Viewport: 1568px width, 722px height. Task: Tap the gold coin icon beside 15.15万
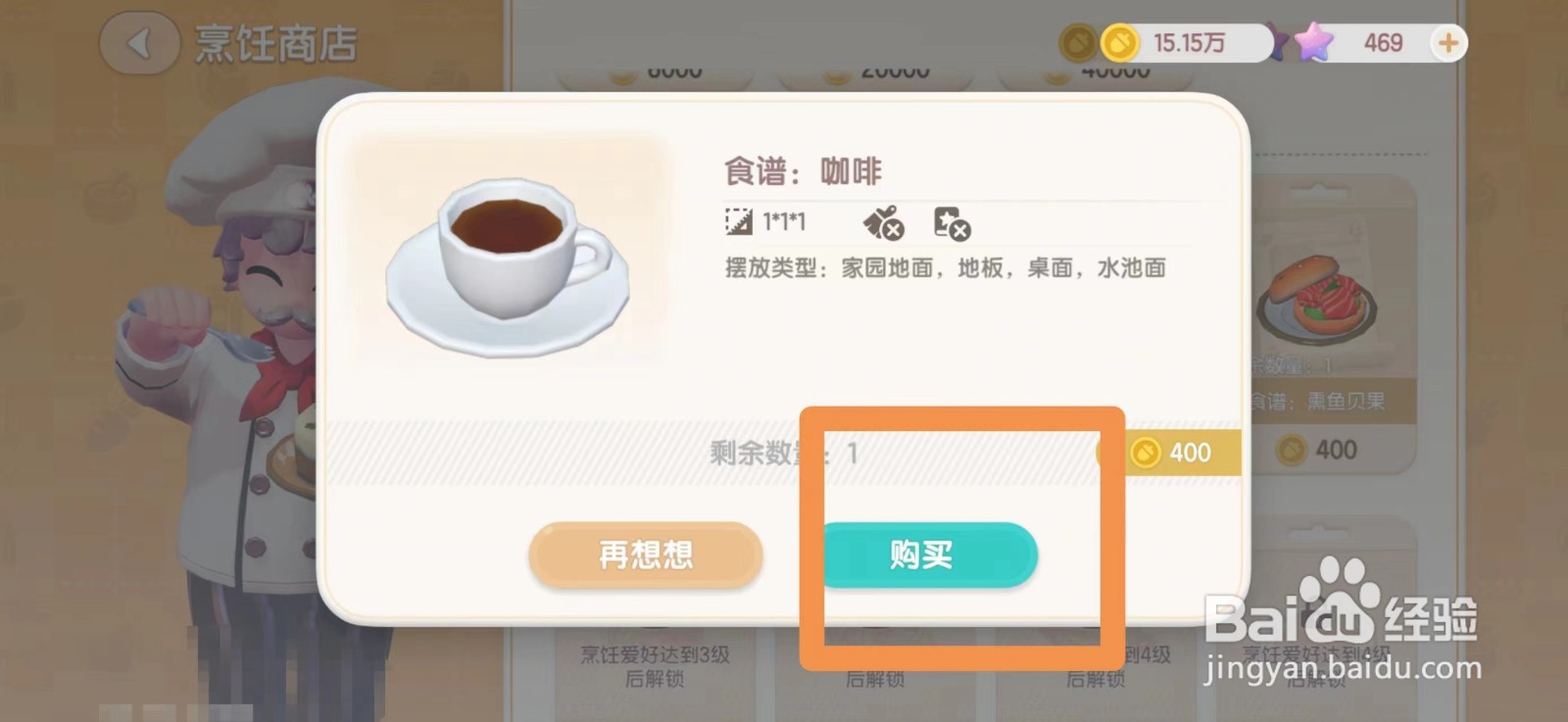tap(1119, 43)
